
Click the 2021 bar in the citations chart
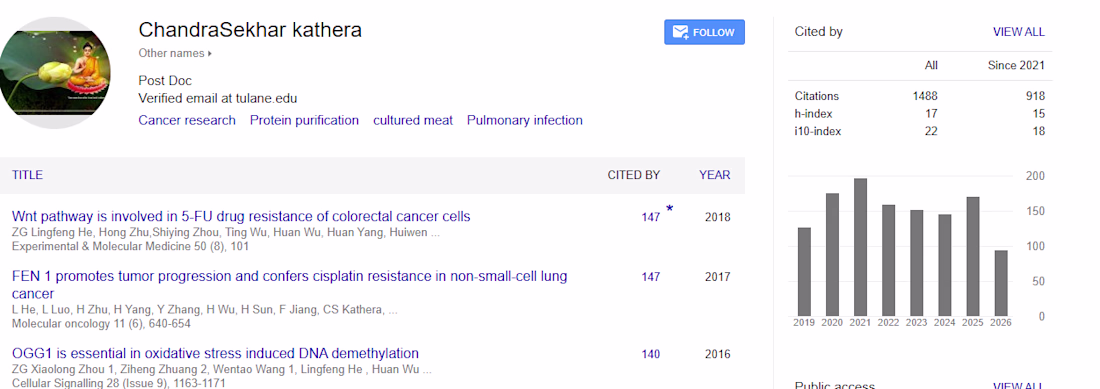click(x=860, y=247)
